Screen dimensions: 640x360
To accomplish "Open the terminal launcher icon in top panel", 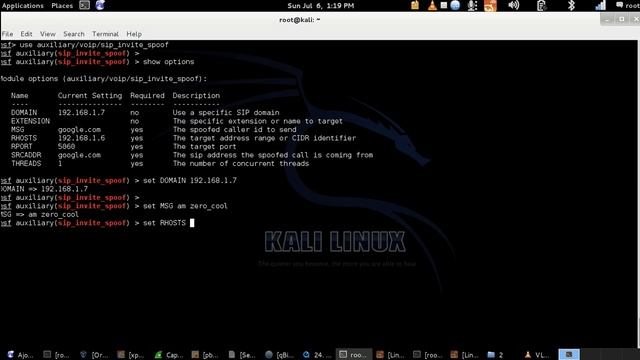I will pos(84,5).
